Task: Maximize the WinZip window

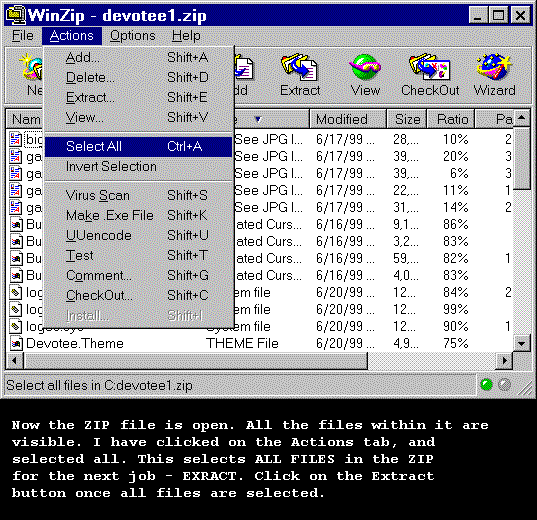Action: coord(498,16)
